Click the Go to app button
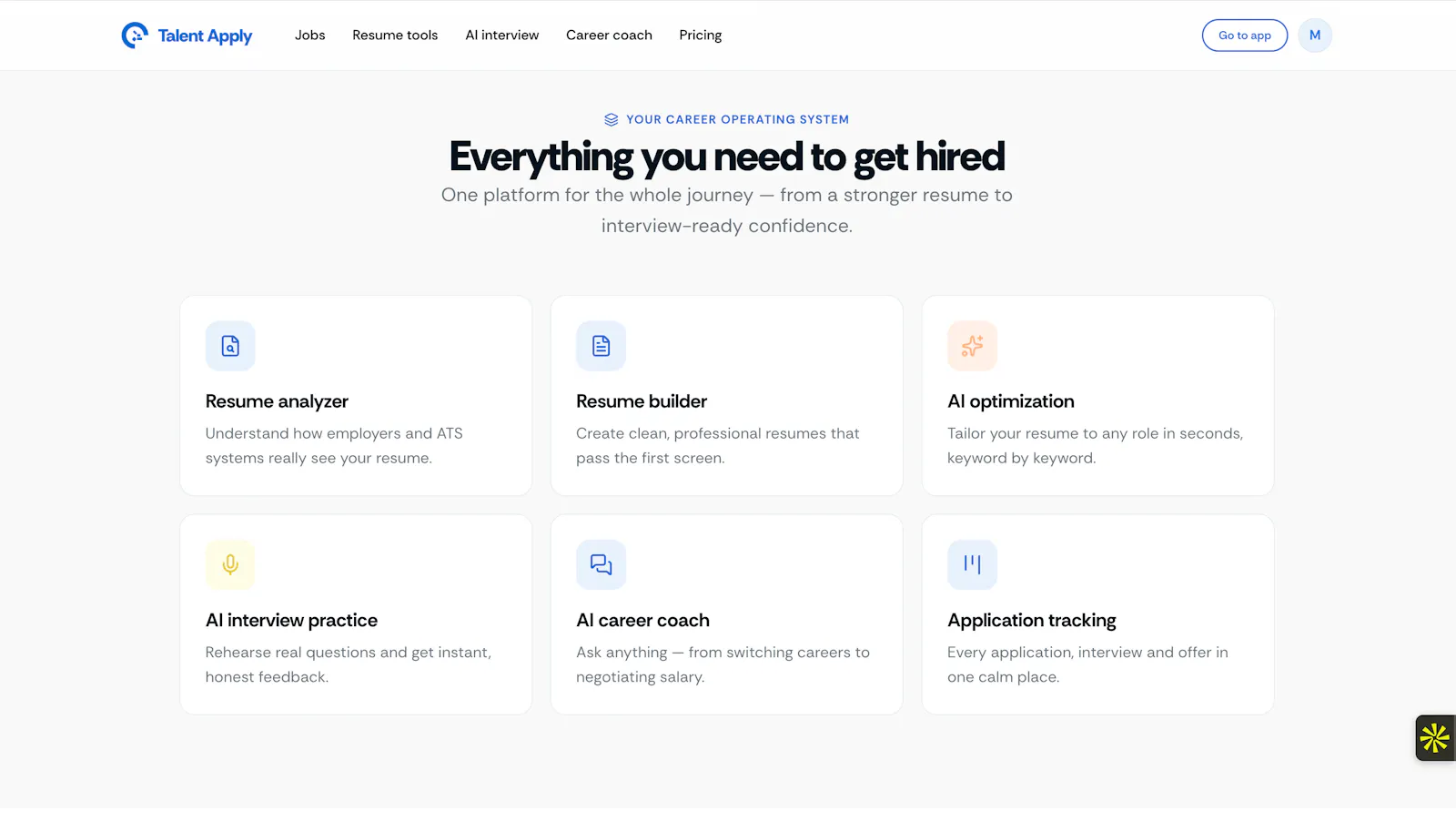Screen dimensions: 1456x831 1245,35
